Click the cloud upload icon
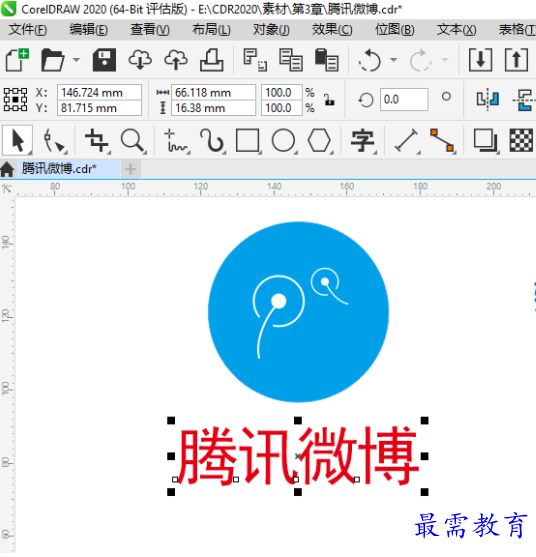The image size is (536, 557). coord(176,60)
